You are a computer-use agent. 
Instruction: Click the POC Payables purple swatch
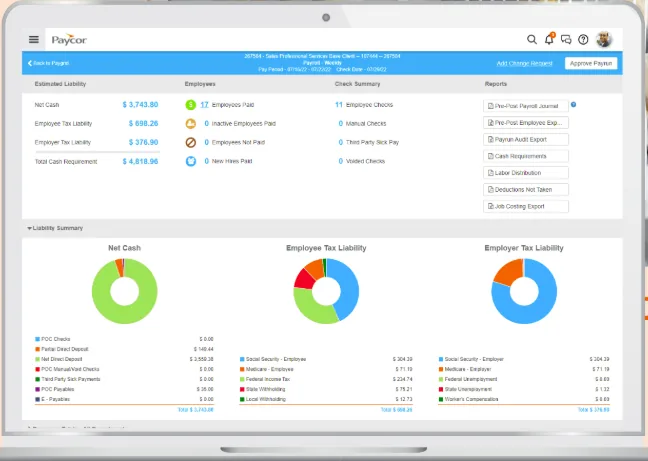[38, 389]
